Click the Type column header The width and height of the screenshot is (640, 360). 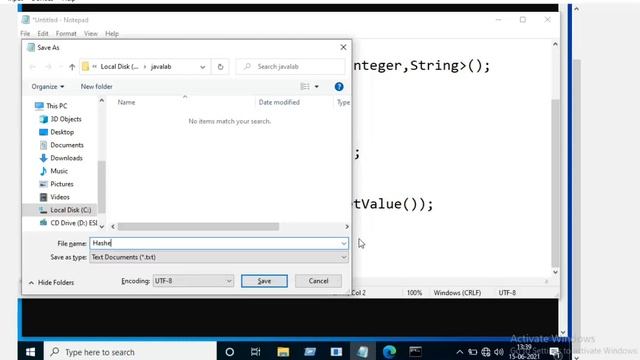click(343, 102)
